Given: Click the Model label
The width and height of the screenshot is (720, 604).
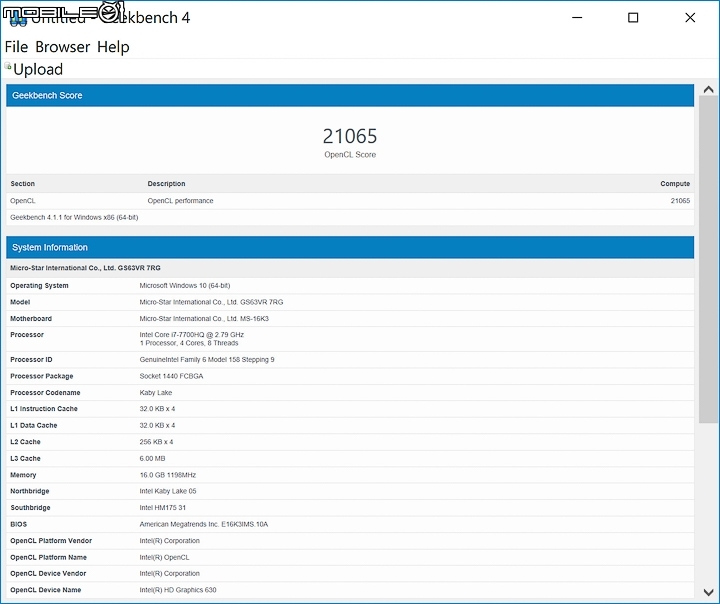Looking at the screenshot, I should (x=20, y=302).
